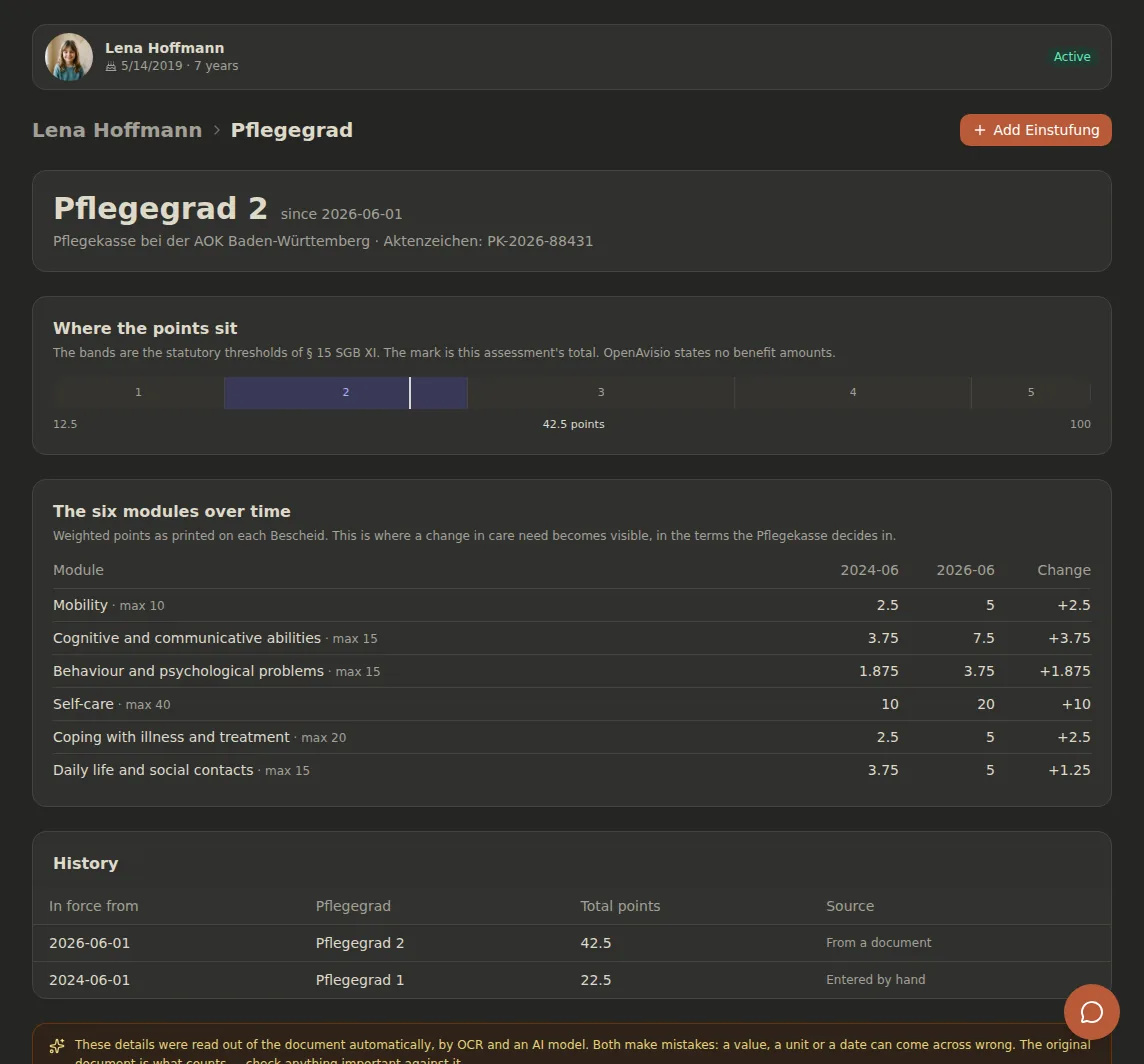Click the 'Where the points sit' heading

[145, 328]
